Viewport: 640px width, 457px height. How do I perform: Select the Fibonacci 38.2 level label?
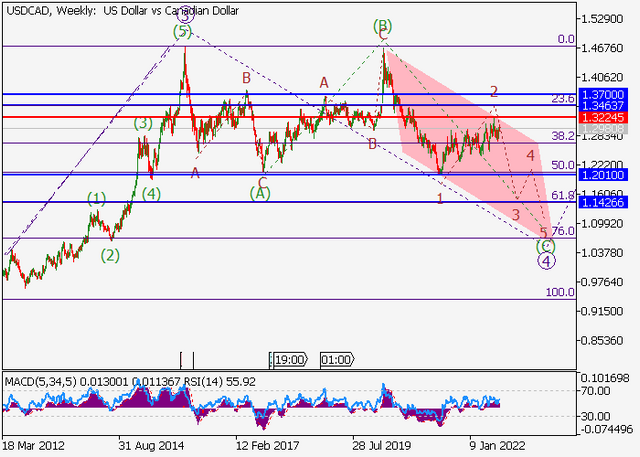(563, 136)
